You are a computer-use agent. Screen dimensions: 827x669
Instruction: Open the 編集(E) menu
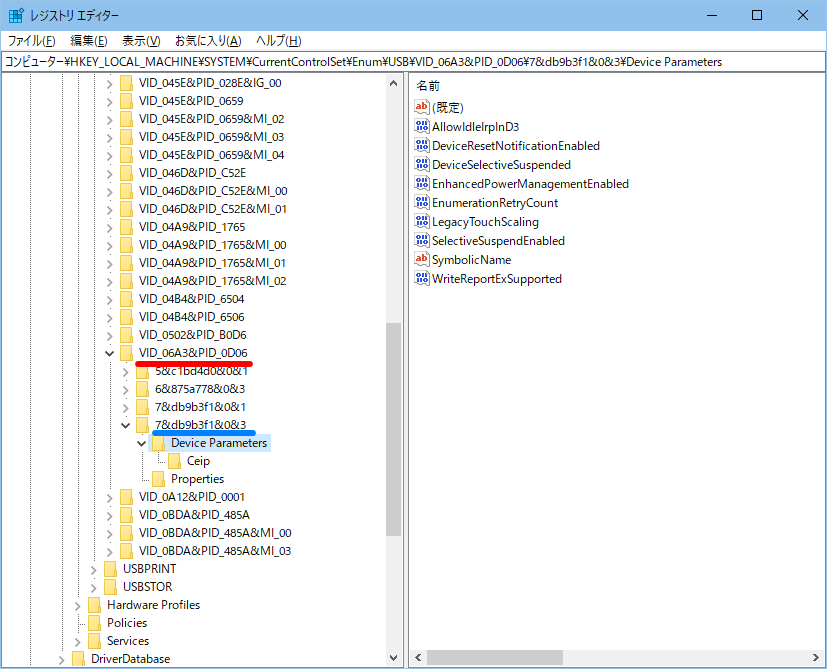pos(89,41)
